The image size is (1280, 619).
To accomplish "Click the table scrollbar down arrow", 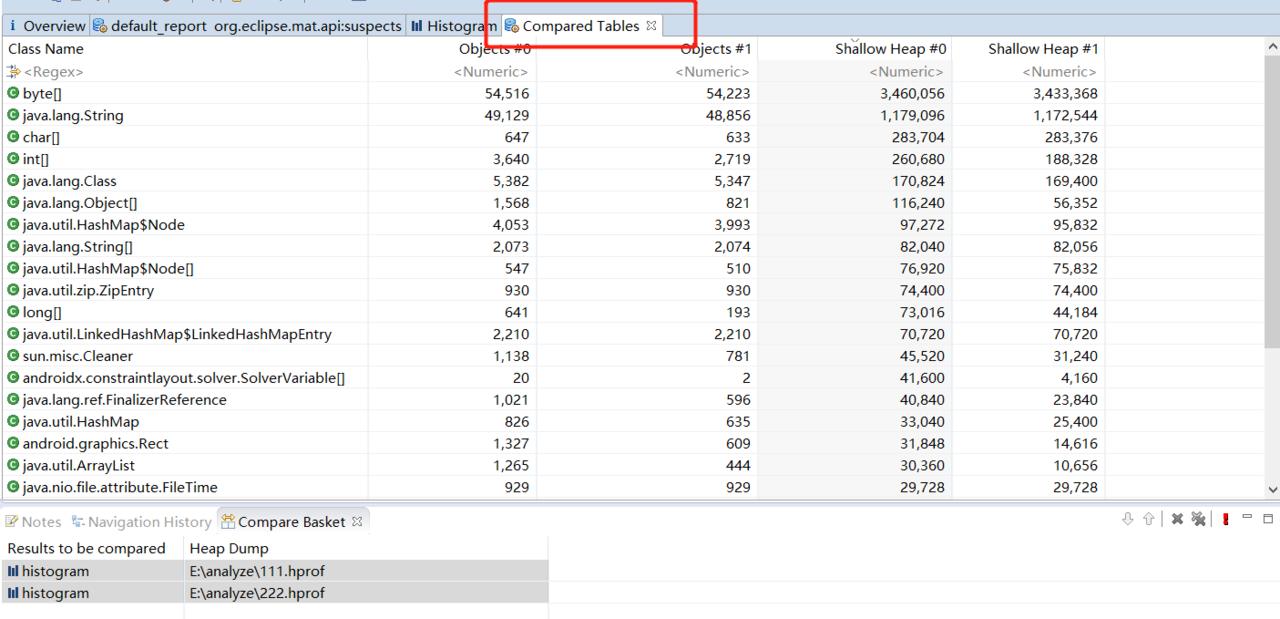I will click(1272, 489).
